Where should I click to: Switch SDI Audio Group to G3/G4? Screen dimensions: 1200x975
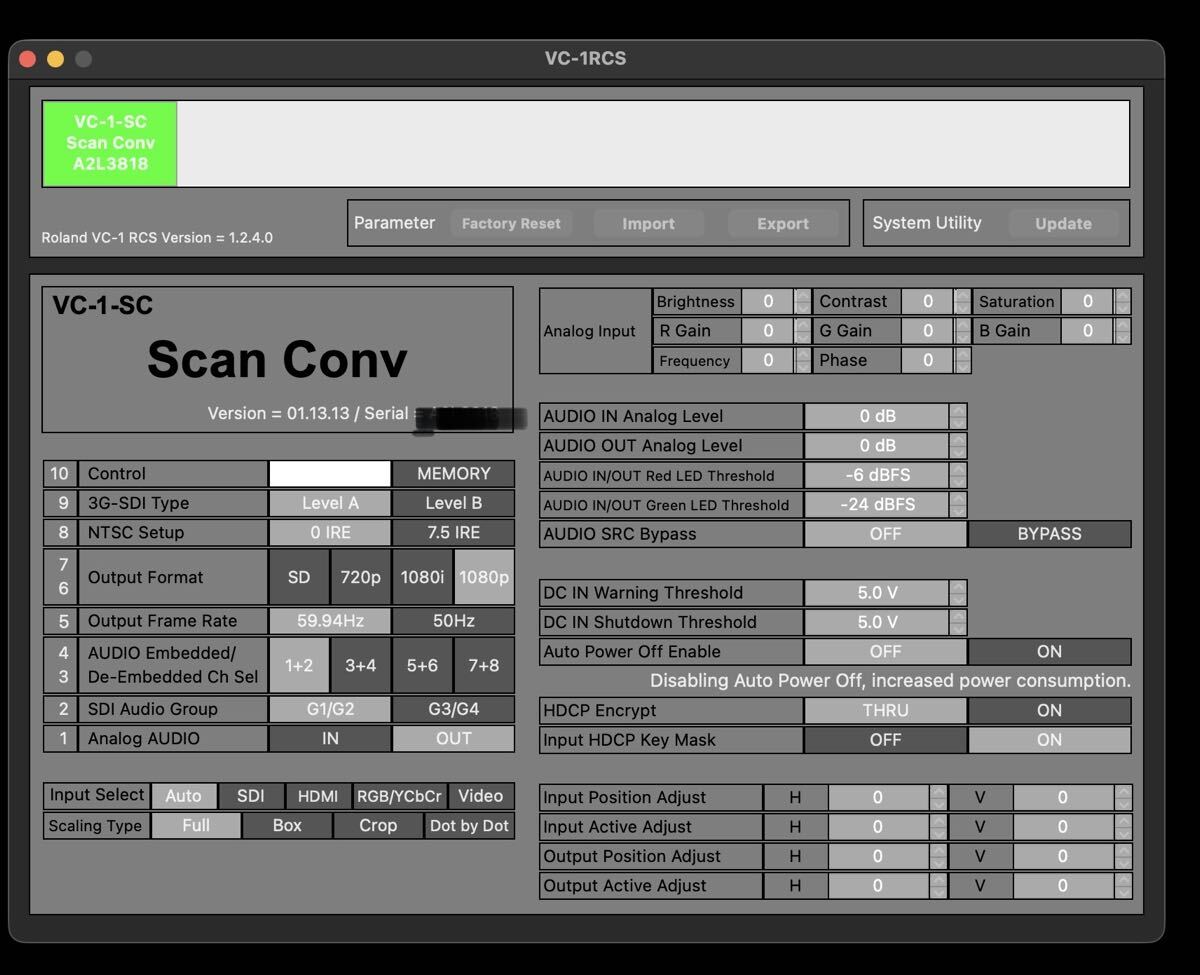453,709
